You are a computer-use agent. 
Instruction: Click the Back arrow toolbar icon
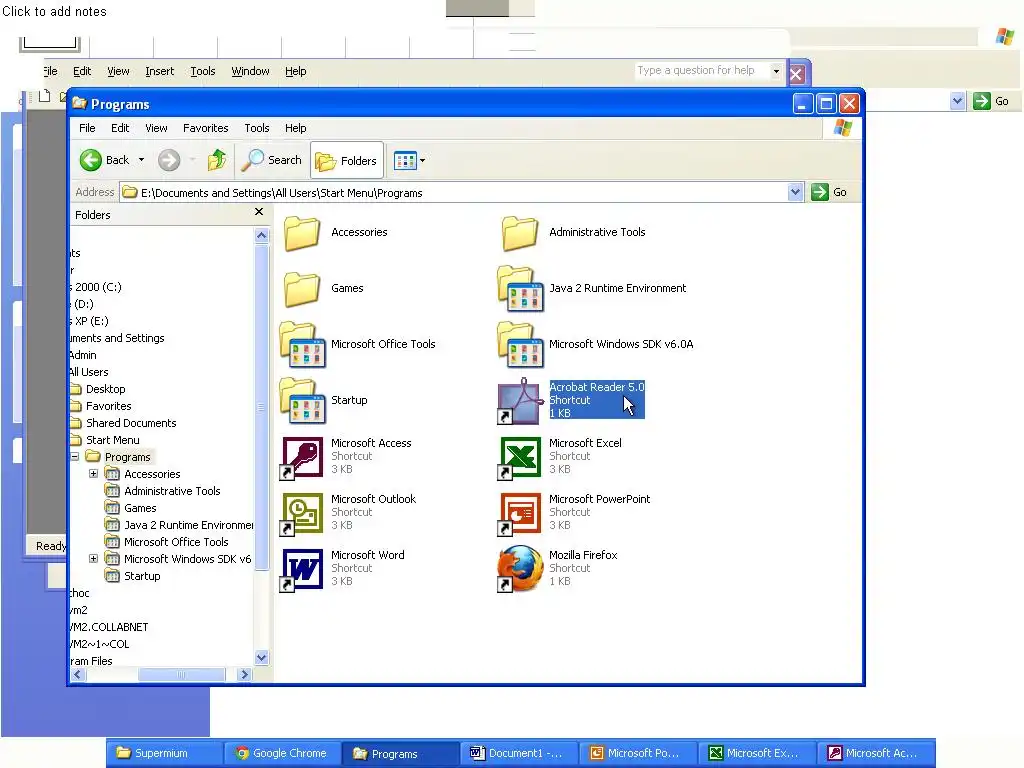point(91,160)
